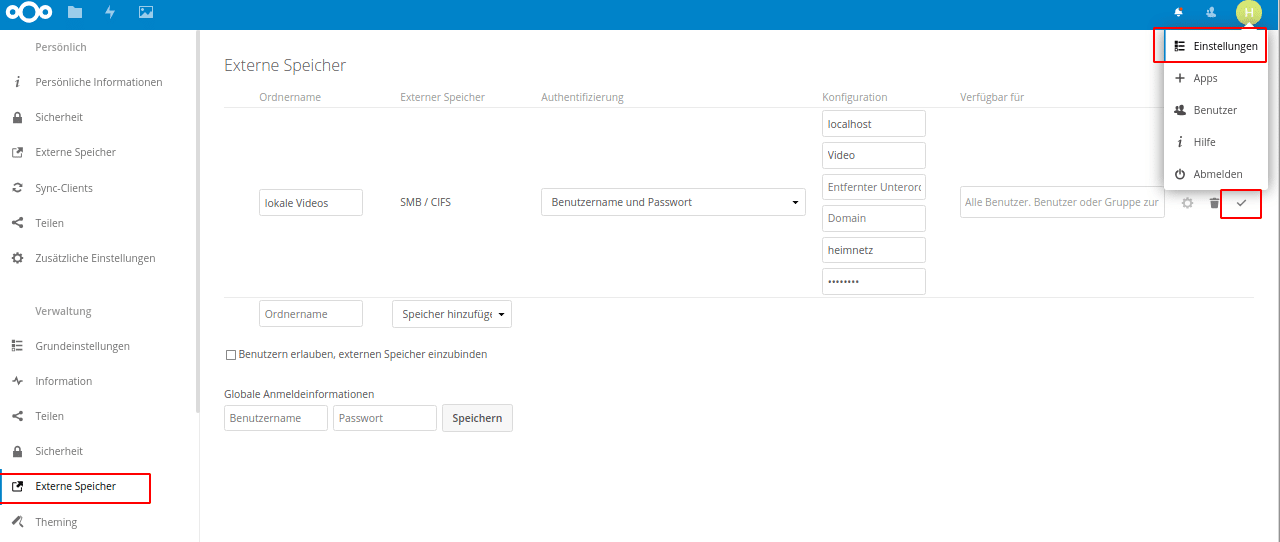Open the Files app folder icon
1280x542 pixels.
click(x=75, y=13)
